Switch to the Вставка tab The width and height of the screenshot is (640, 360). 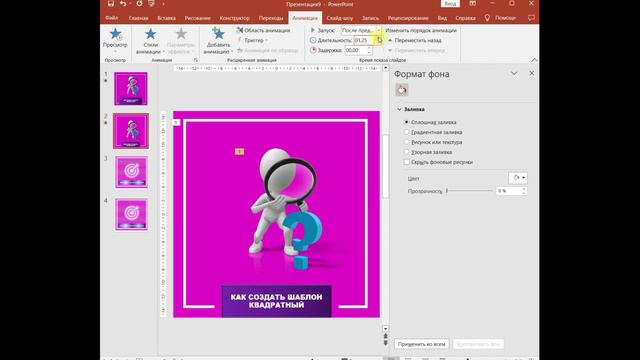point(167,18)
